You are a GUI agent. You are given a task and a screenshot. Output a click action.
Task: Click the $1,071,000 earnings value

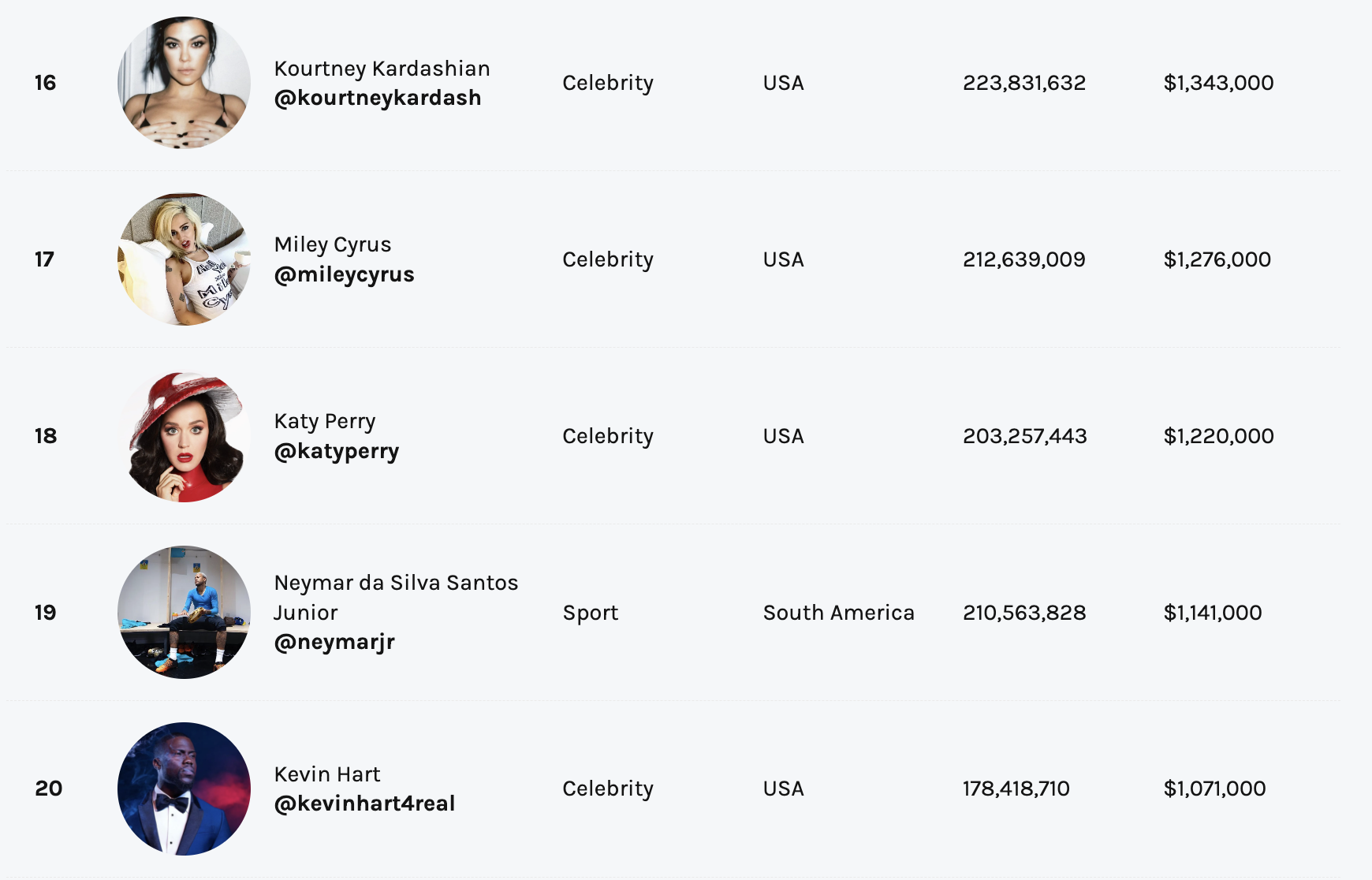pyautogui.click(x=1214, y=789)
